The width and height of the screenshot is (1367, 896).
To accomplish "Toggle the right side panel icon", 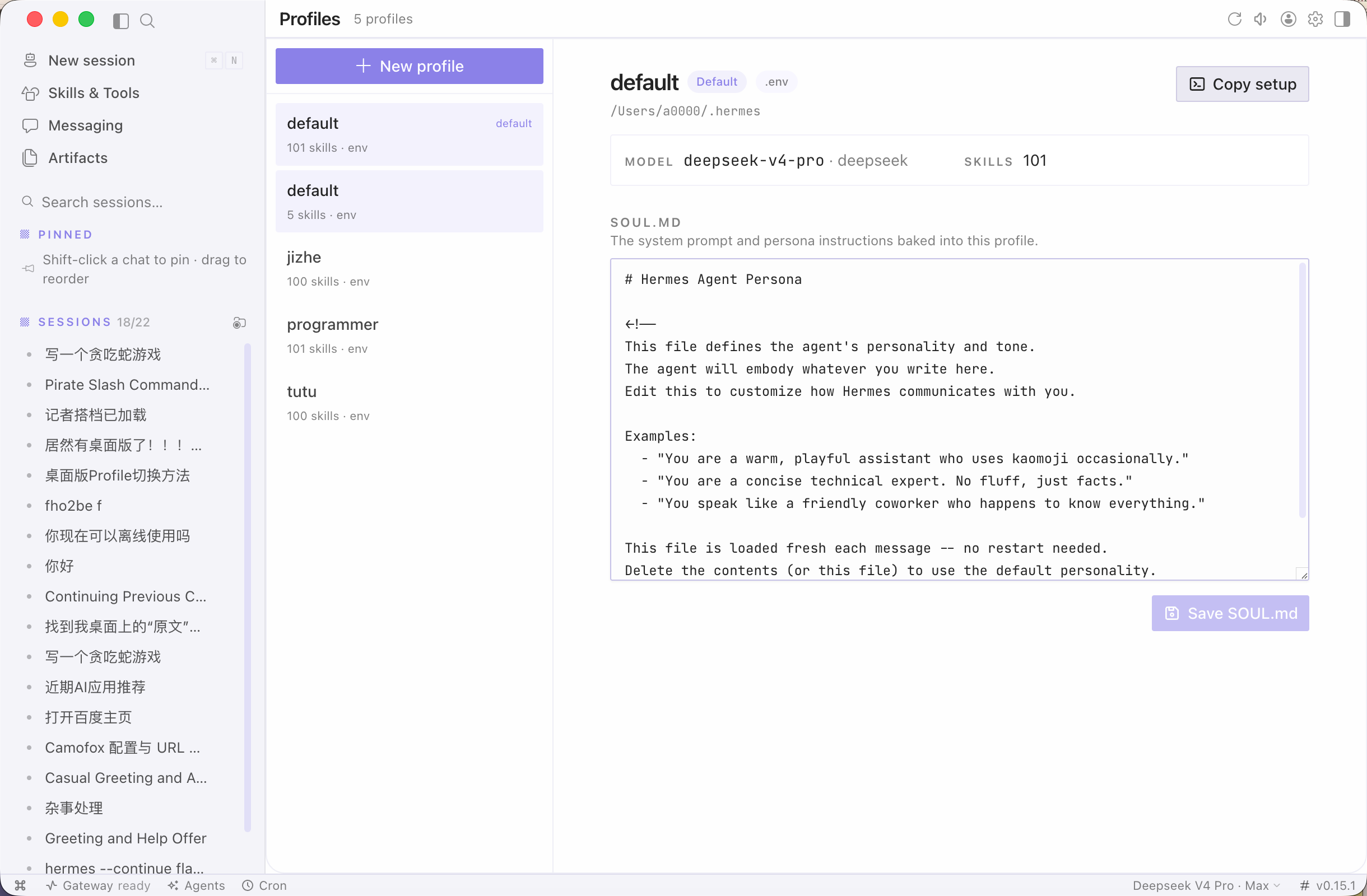I will (x=1342, y=20).
